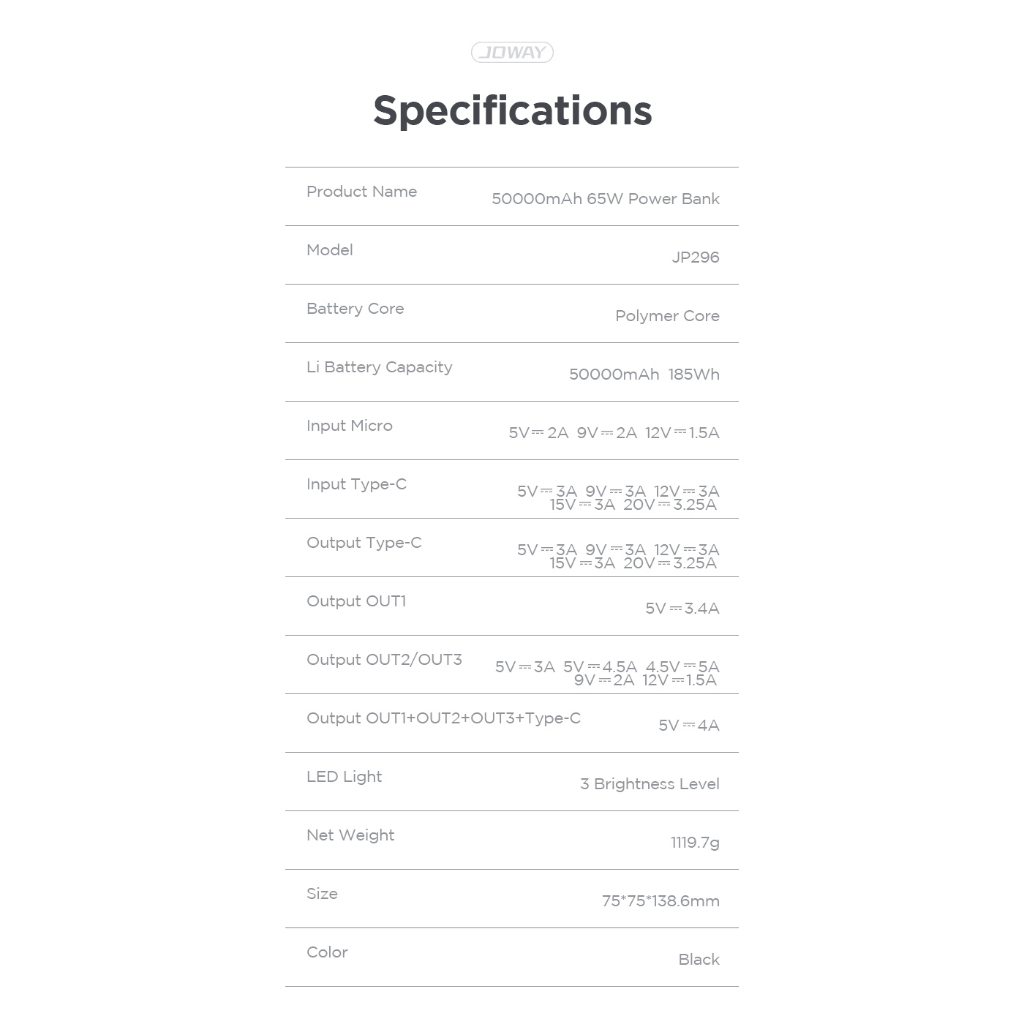Click the 75*75*138.6mm size value
This screenshot has width=1024, height=1024.
pos(660,901)
